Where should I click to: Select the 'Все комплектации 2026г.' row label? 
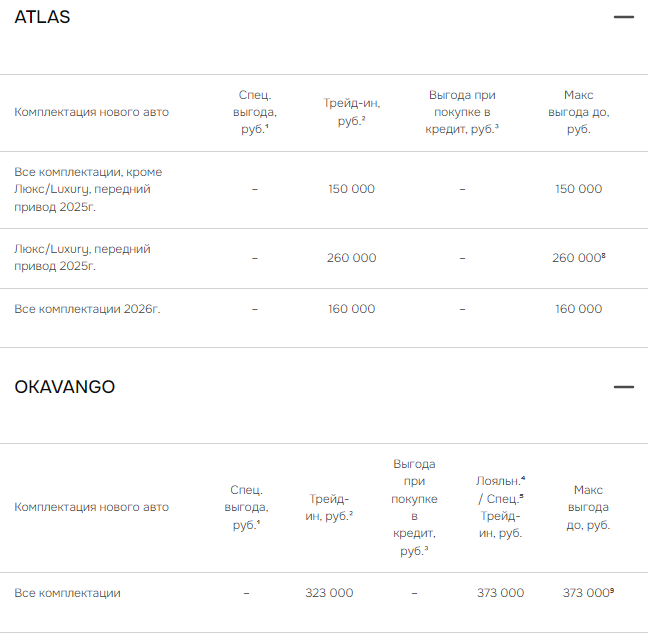pyautogui.click(x=87, y=309)
